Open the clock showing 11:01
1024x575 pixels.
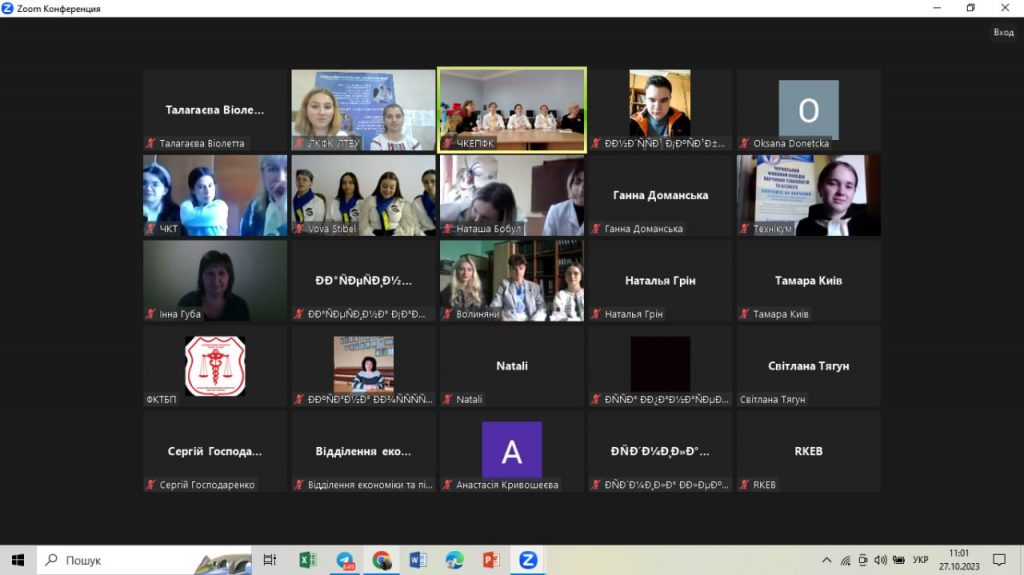click(959, 560)
